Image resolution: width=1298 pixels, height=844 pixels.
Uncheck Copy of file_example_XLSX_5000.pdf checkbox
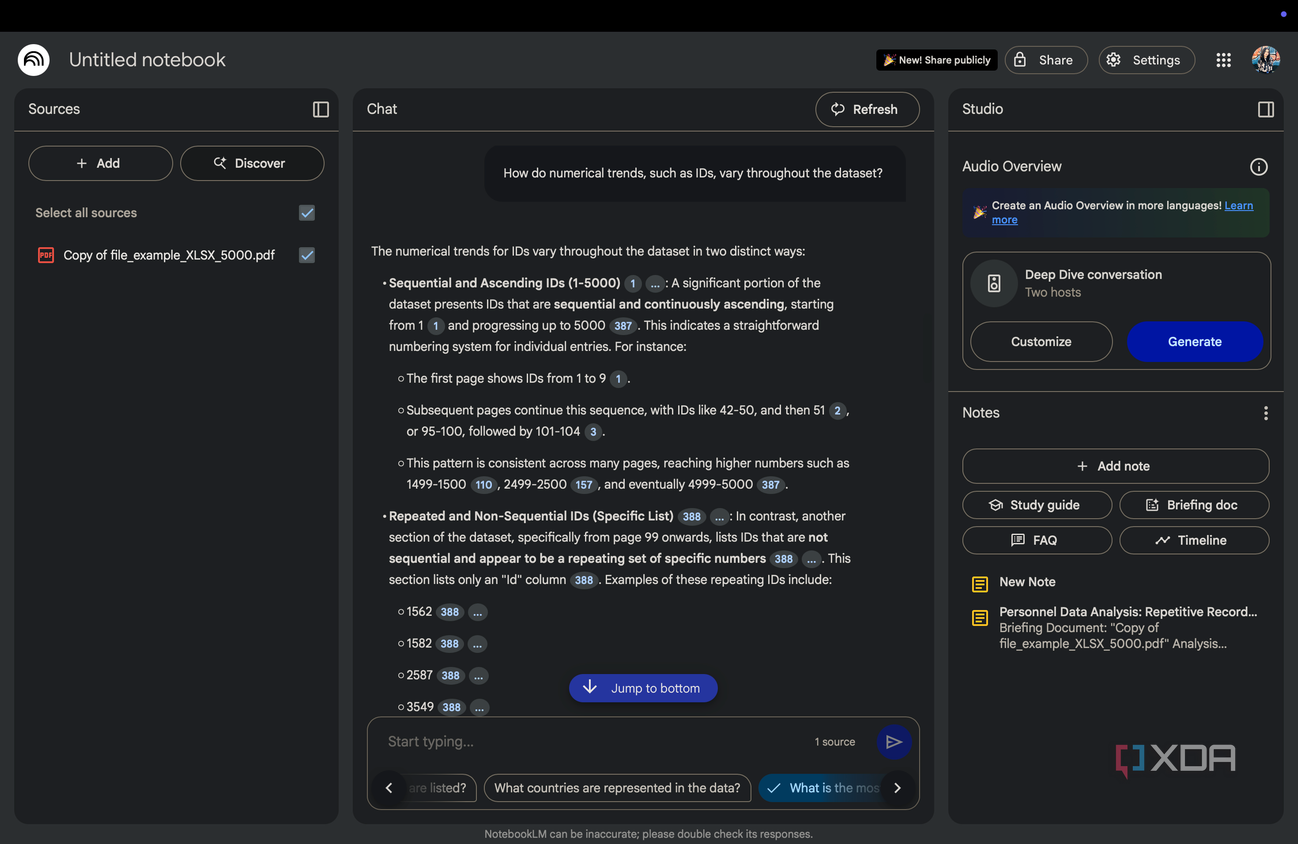click(x=307, y=255)
